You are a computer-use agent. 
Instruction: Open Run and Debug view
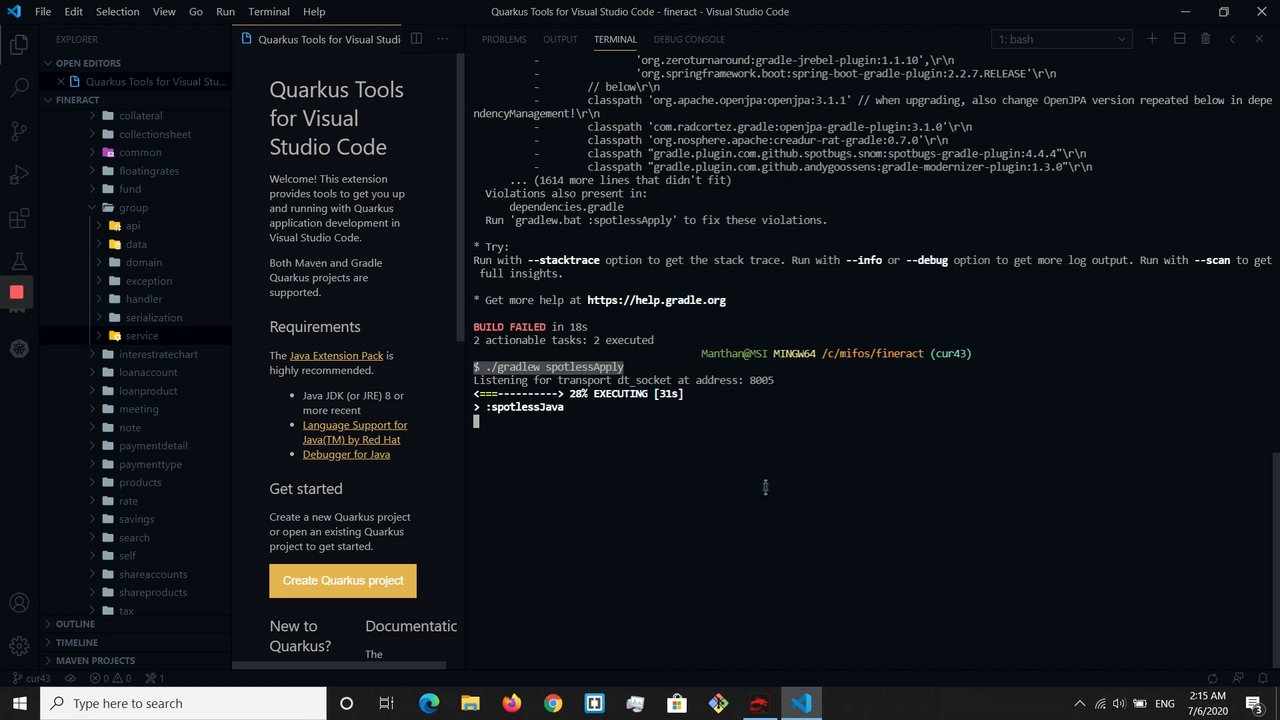pos(19,175)
